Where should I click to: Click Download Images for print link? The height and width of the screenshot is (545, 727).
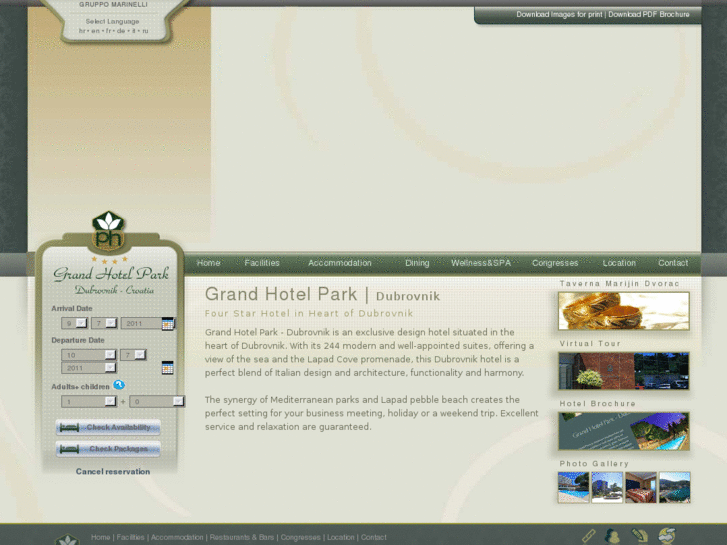point(560,14)
